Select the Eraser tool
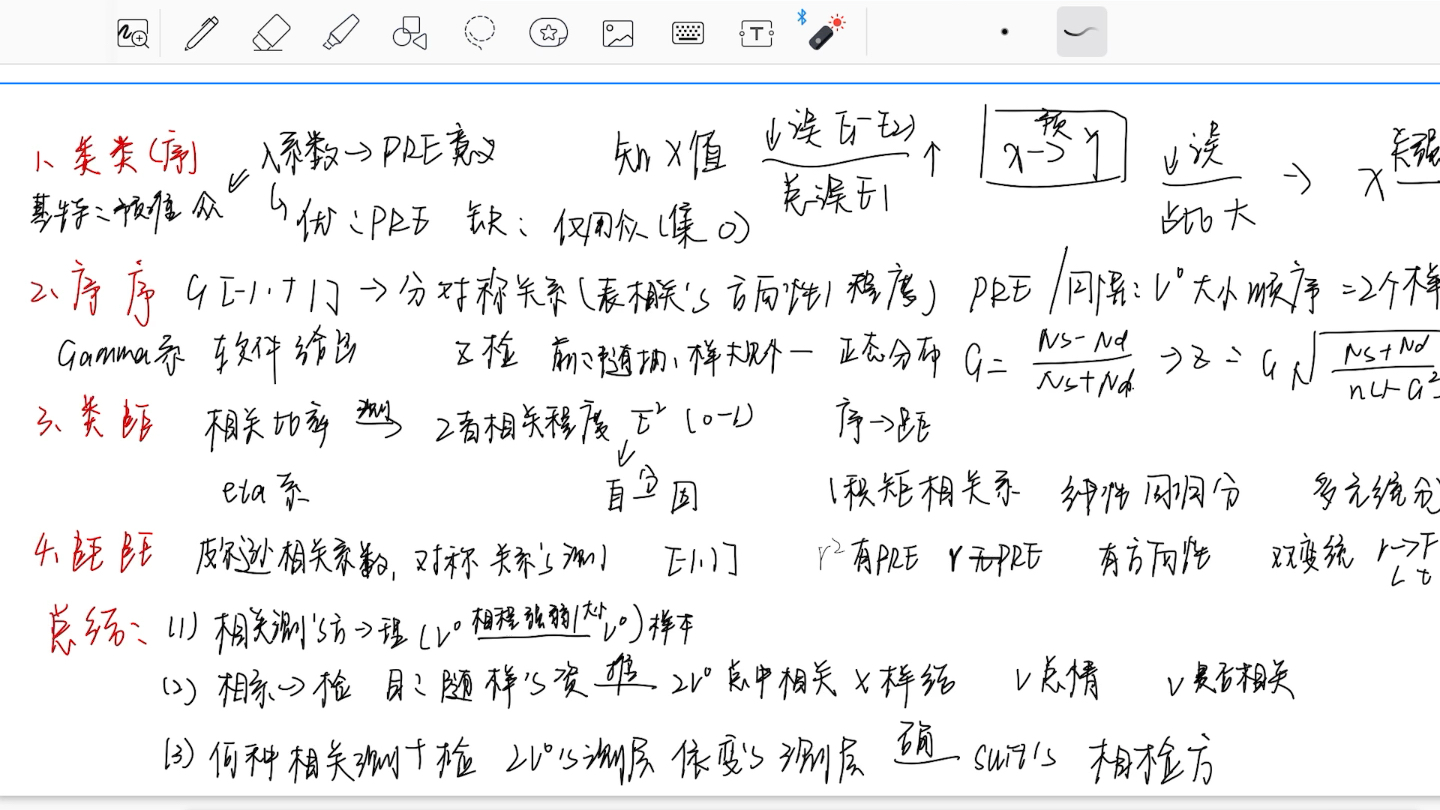The image size is (1440, 810). click(270, 33)
